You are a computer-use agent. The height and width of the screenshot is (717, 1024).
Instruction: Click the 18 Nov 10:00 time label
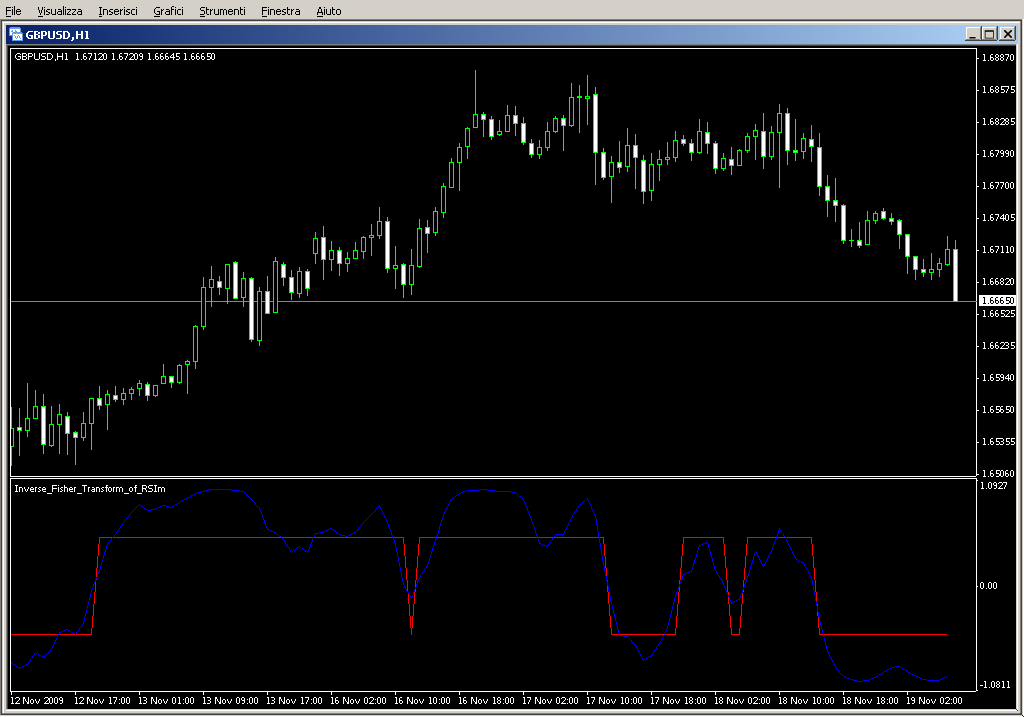[806, 701]
